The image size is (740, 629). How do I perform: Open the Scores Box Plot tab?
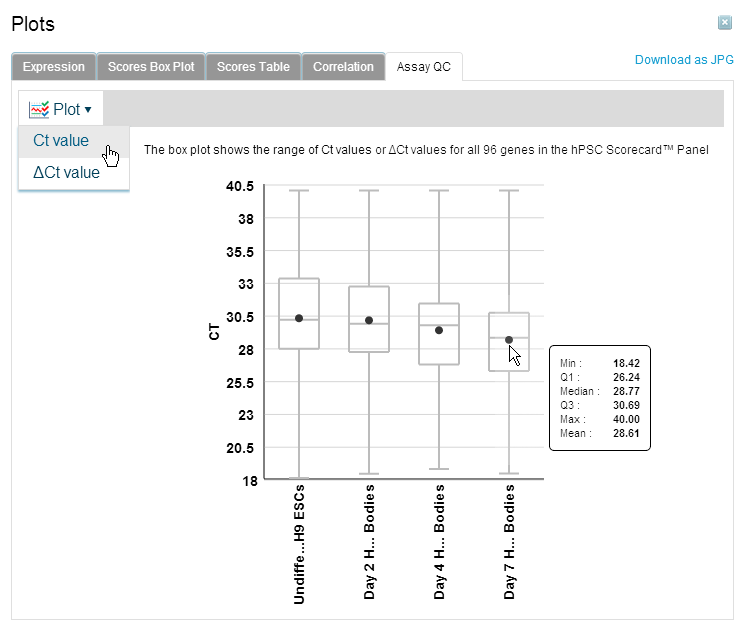point(153,67)
